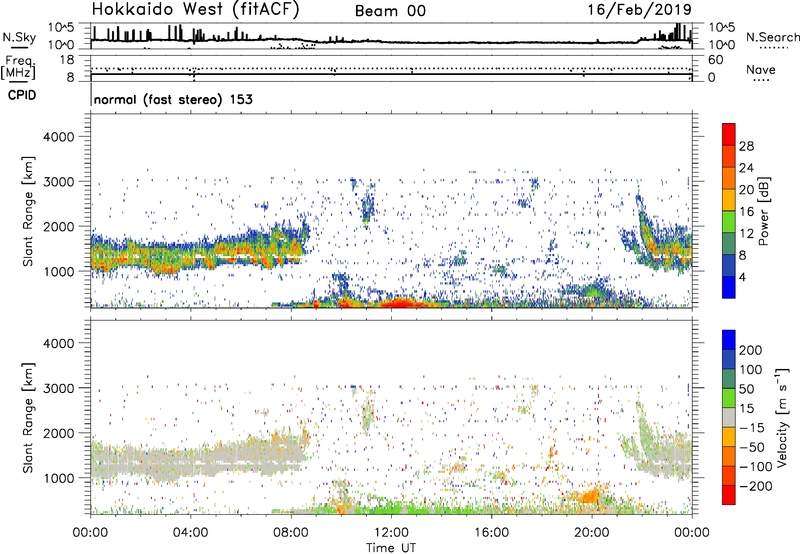Click the "16:00" time tick label
Screen dimensions: 800x554
pos(491,533)
